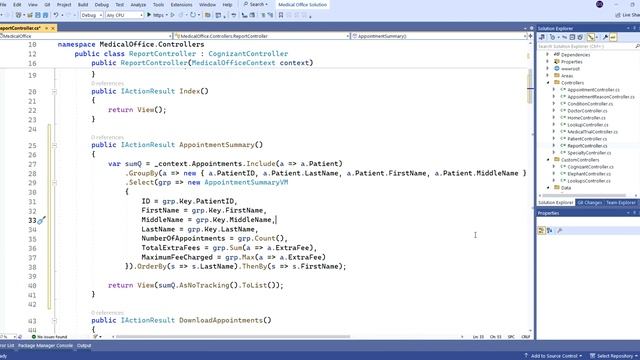Click the Search Solution Explorer input field
This screenshot has height=360, width=640.
point(586,46)
